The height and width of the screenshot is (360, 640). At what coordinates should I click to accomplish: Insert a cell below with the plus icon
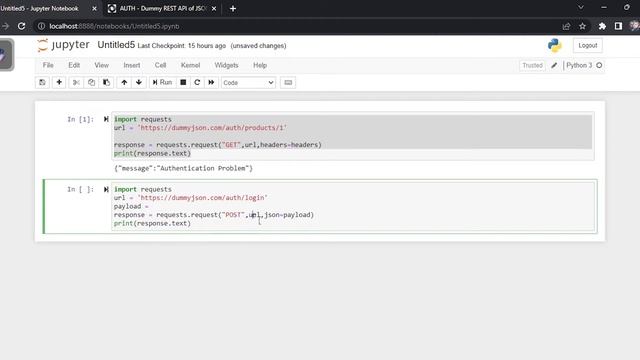(x=59, y=82)
